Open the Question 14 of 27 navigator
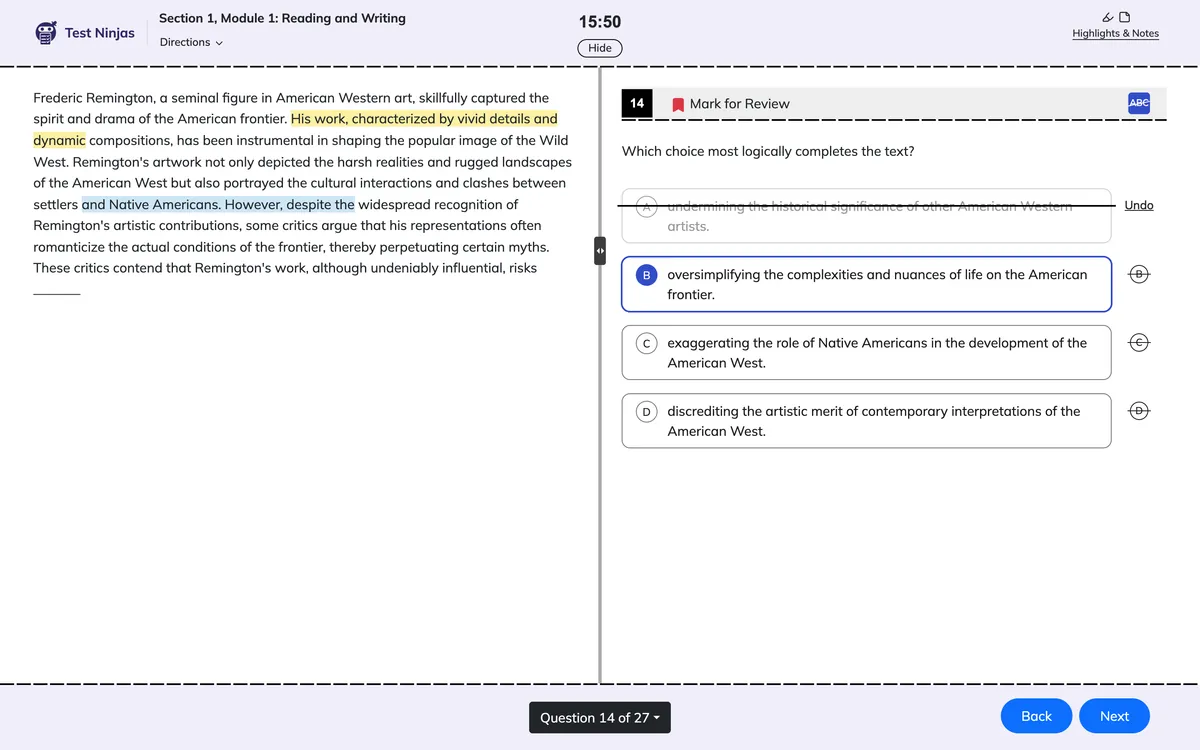Image resolution: width=1200 pixels, height=750 pixels. [600, 717]
